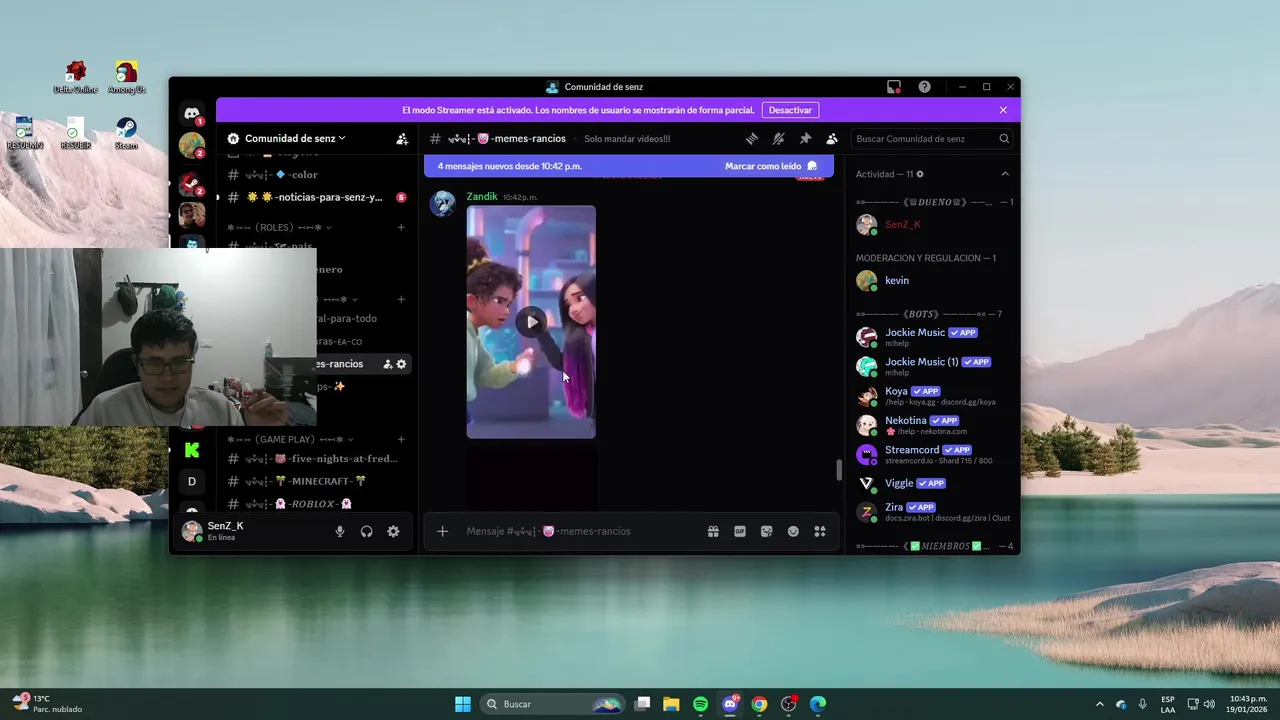Viewport: 1280px width, 720px height.
Task: Click Marcar como leído
Action: pos(771,166)
